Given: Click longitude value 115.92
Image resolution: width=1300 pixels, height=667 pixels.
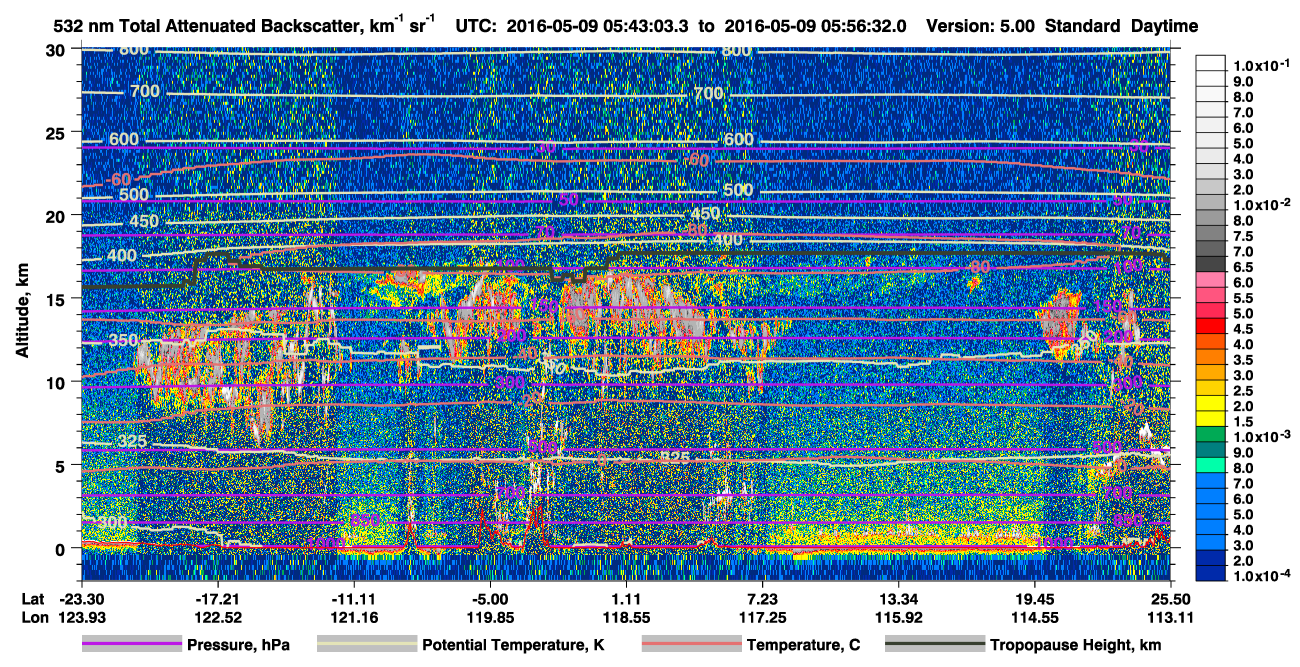Looking at the screenshot, I should [898, 617].
